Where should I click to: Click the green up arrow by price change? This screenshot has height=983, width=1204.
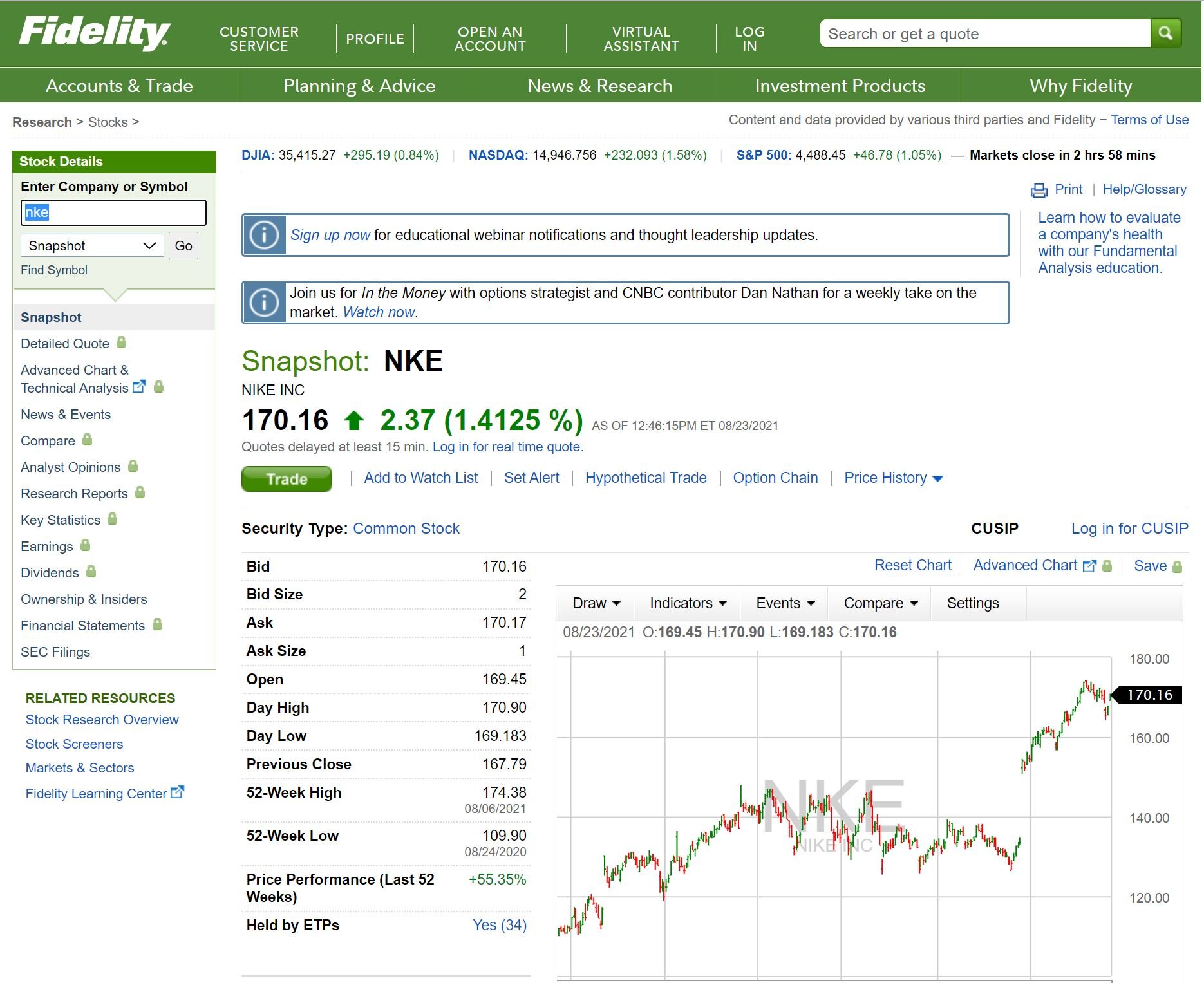coord(353,421)
